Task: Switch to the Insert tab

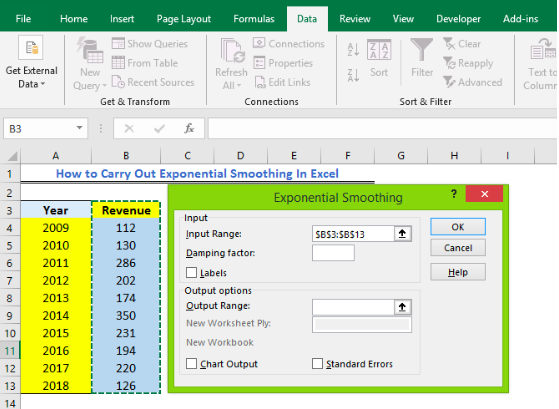Action: [x=122, y=19]
